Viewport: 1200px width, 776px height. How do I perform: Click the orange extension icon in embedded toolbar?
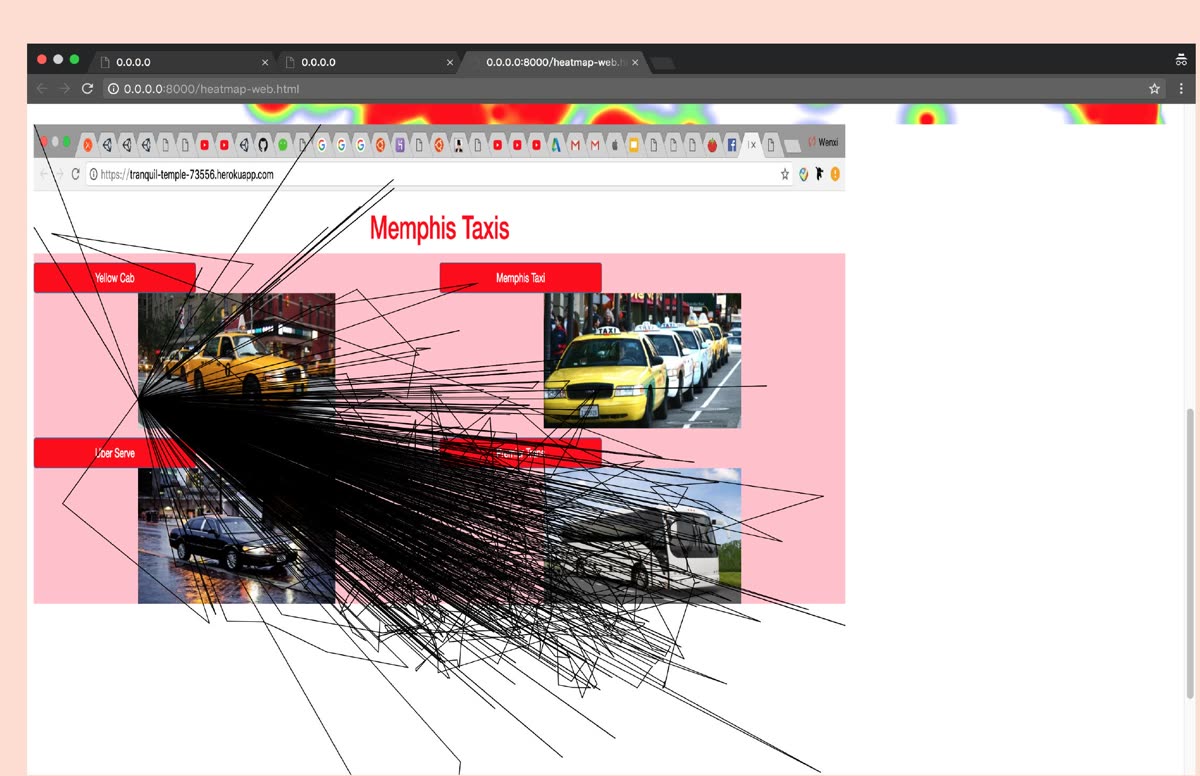(835, 174)
